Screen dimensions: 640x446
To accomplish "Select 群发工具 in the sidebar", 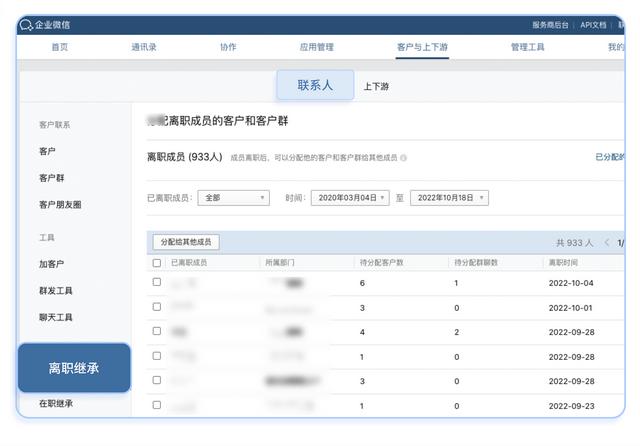I will pyautogui.click(x=56, y=291).
